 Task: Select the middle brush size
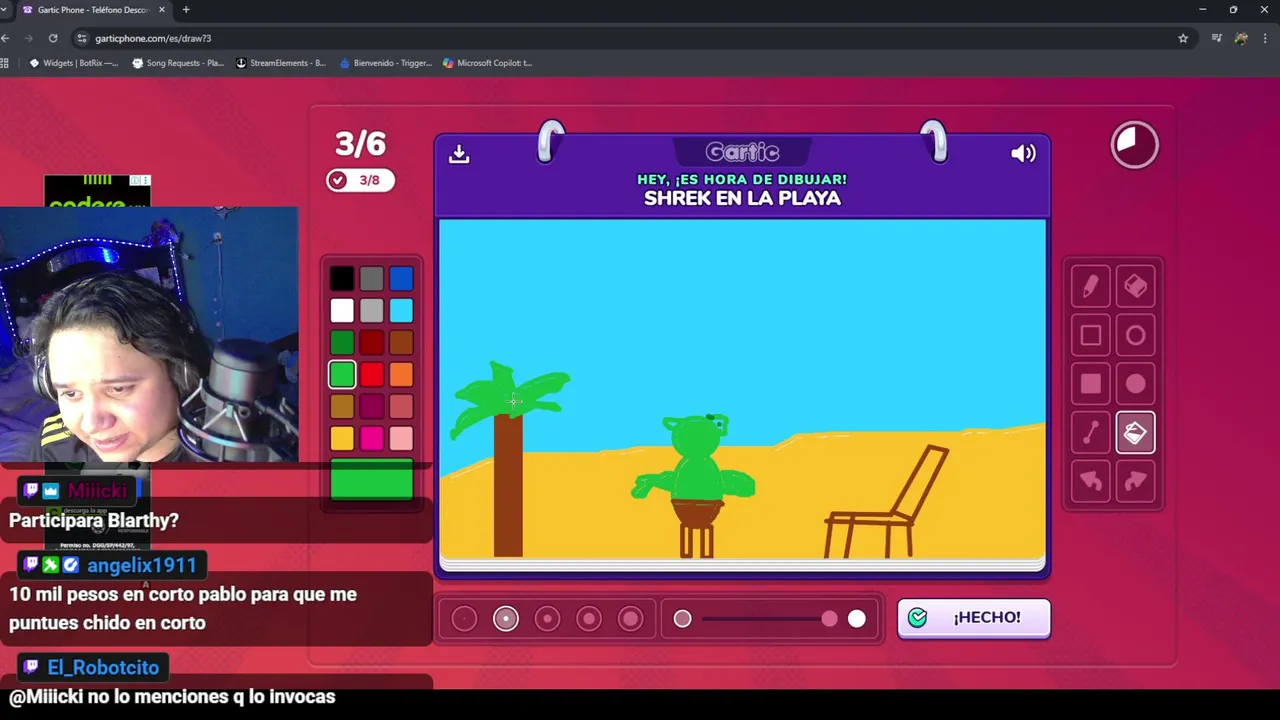click(547, 619)
